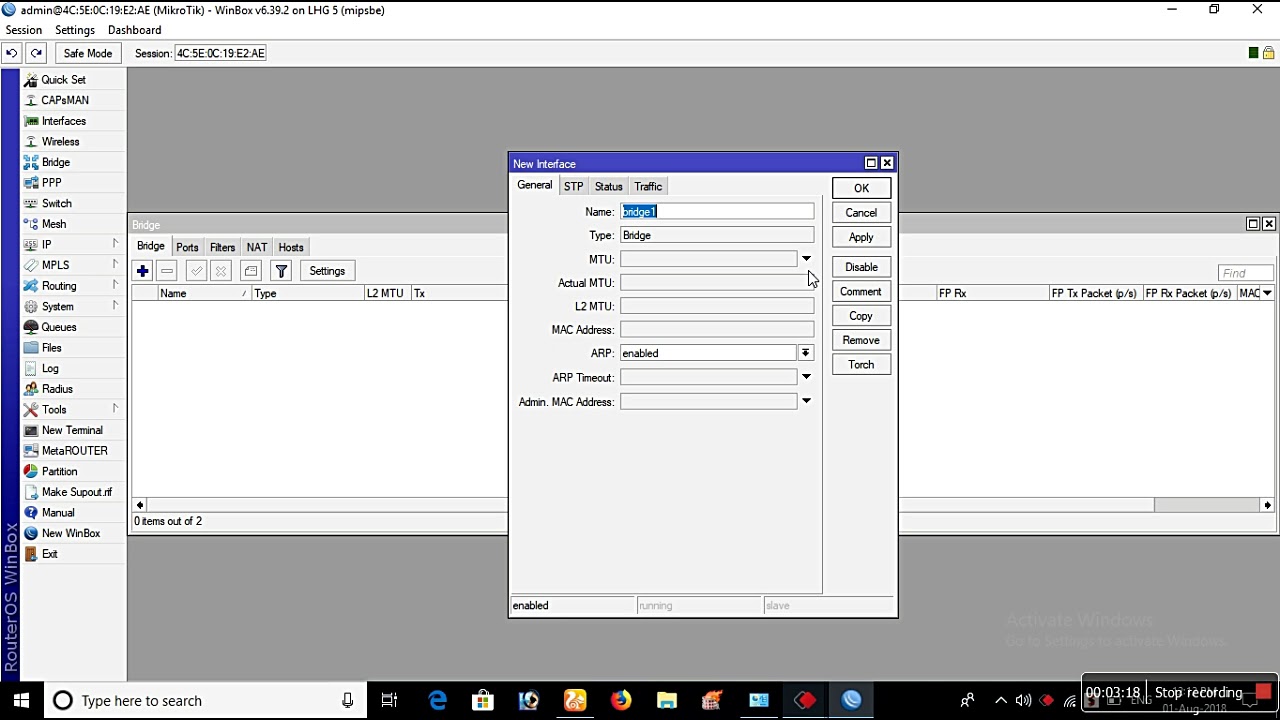1280x720 pixels.
Task: Open the Bridge sidebar entry
Action: [x=56, y=162]
